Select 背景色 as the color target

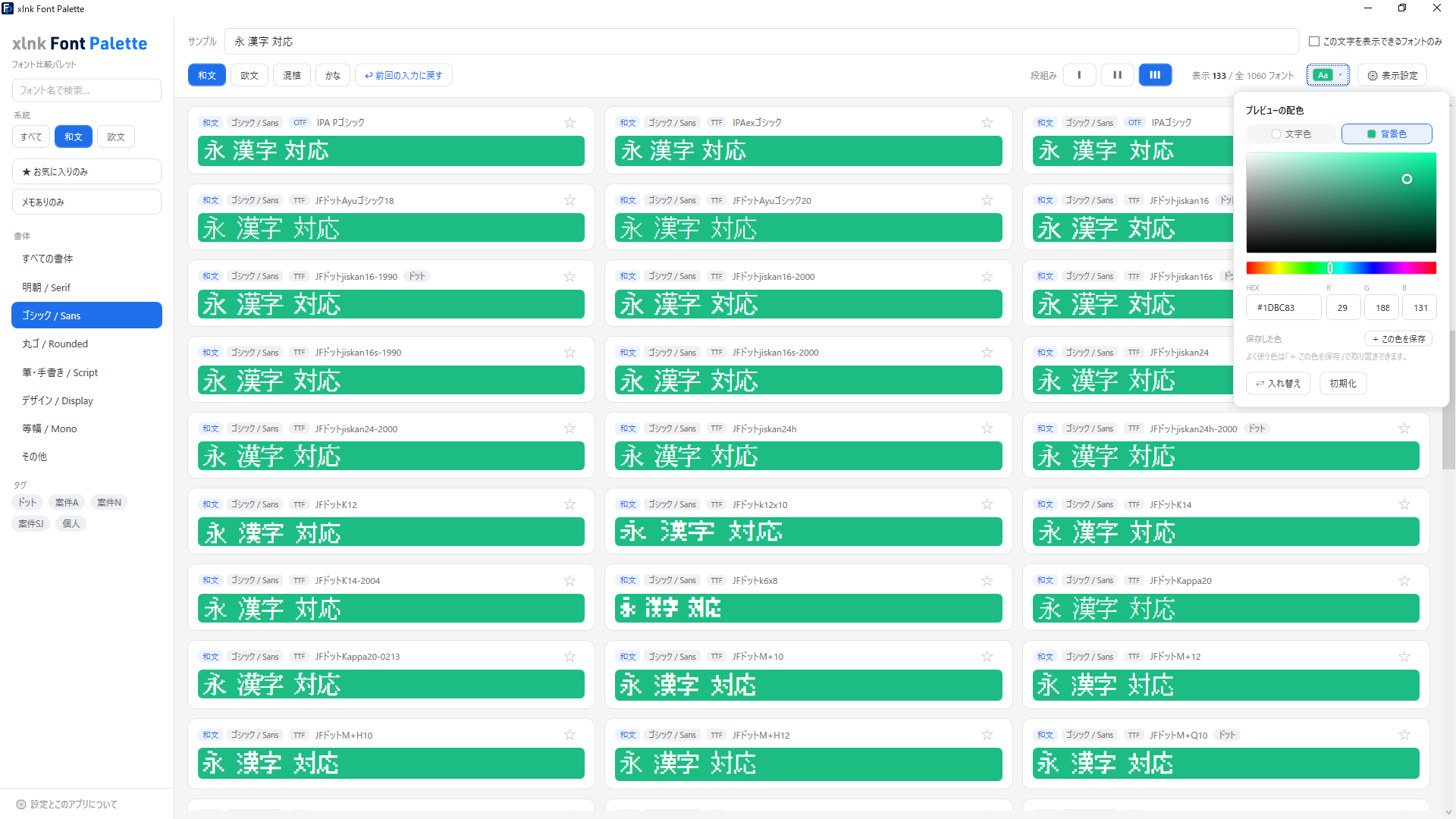click(1386, 133)
